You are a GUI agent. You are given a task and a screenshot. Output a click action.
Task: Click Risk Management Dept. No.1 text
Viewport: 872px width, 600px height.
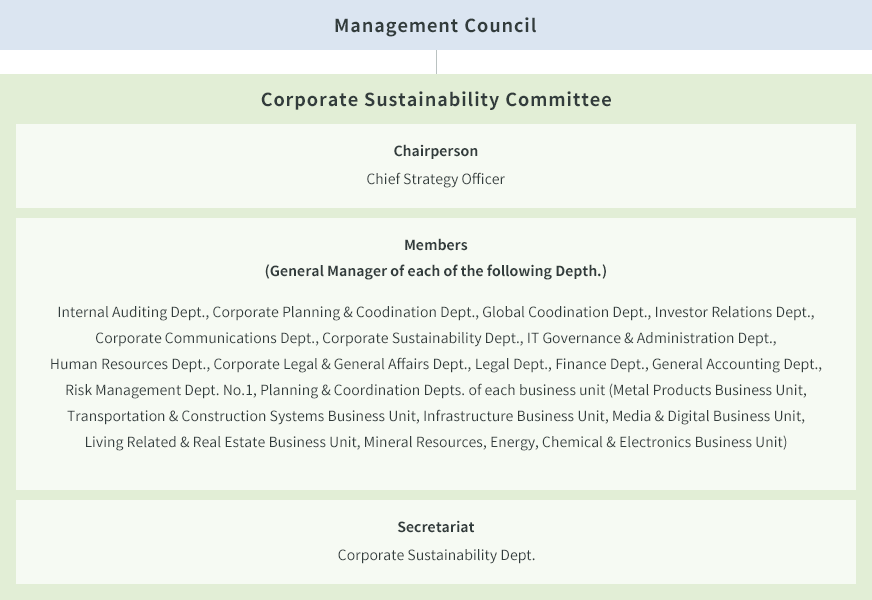[x=160, y=390]
